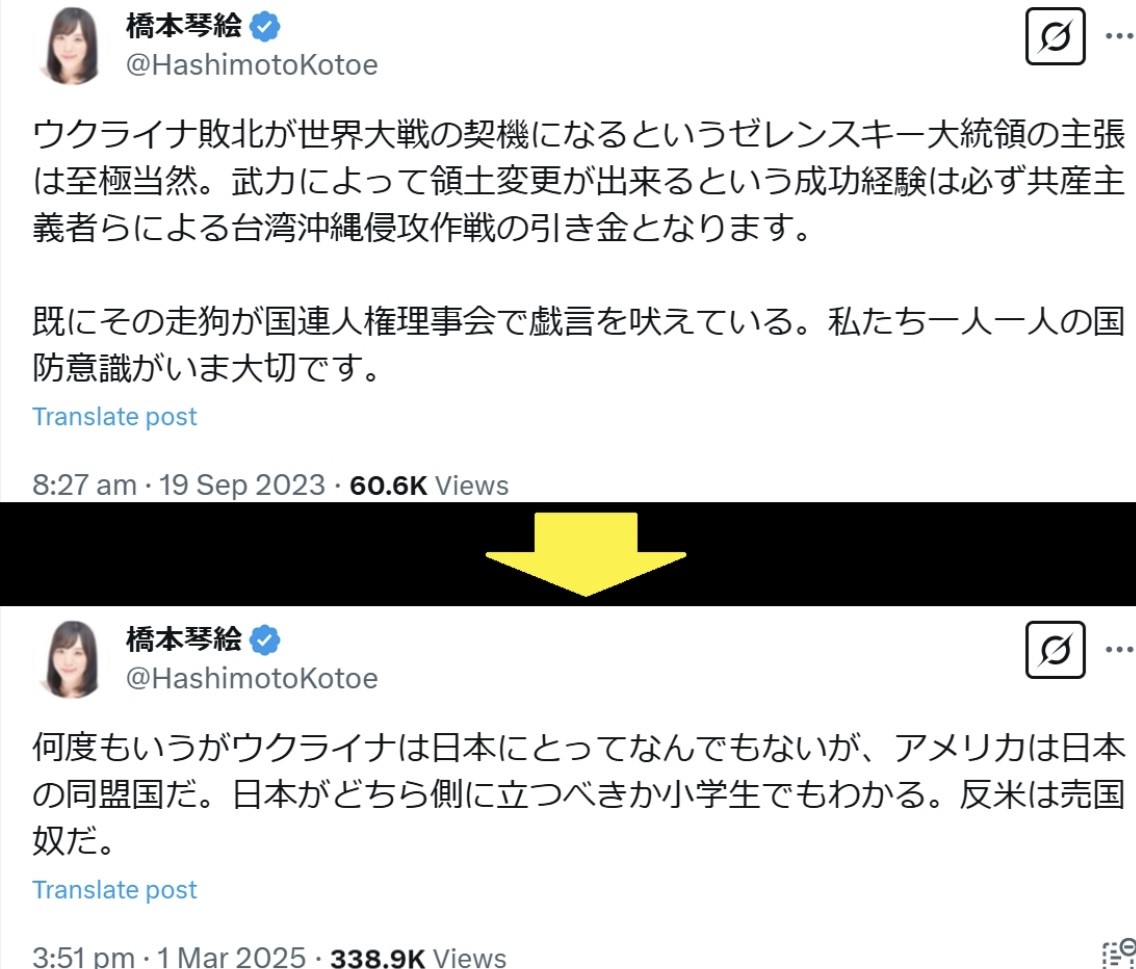Open the 3:51 pm 1 Mar 2025 timestamp
Image resolution: width=1136 pixels, height=969 pixels.
[x=170, y=957]
